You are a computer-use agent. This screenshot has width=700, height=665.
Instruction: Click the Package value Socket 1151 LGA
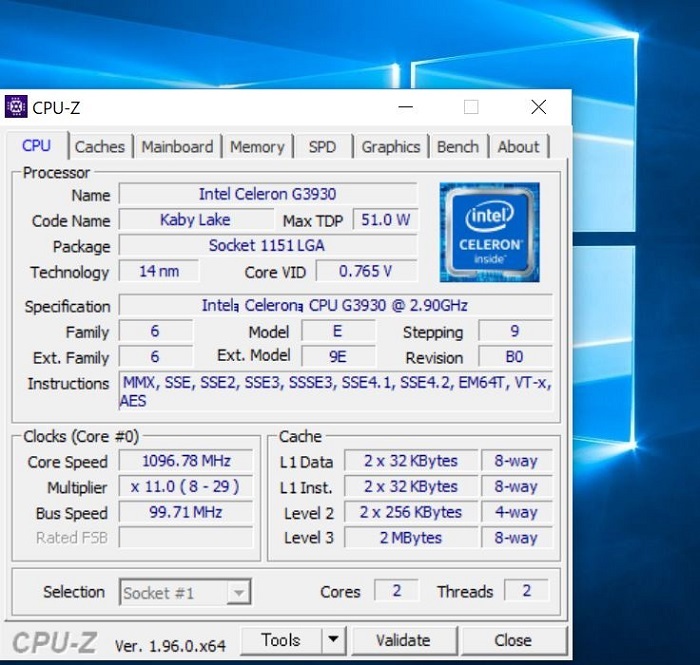pyautogui.click(x=268, y=245)
